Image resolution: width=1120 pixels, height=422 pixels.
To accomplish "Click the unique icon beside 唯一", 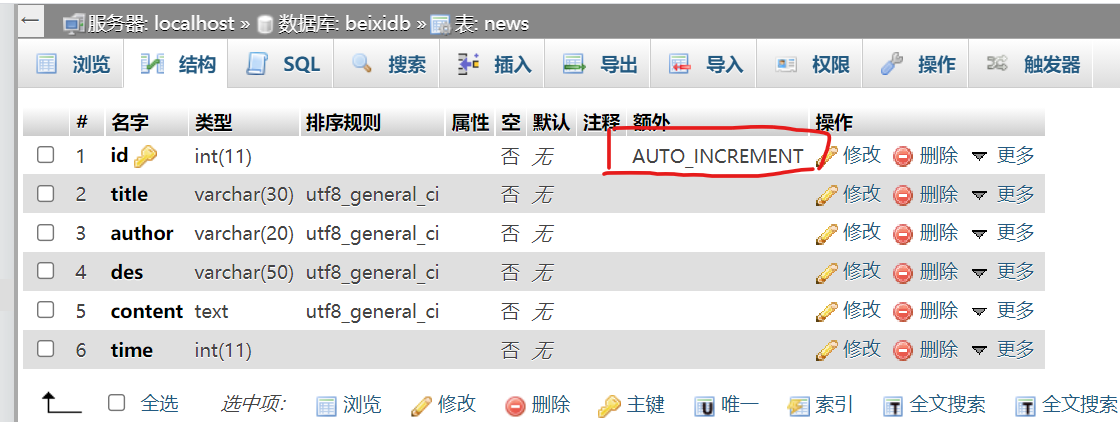I will 704,406.
